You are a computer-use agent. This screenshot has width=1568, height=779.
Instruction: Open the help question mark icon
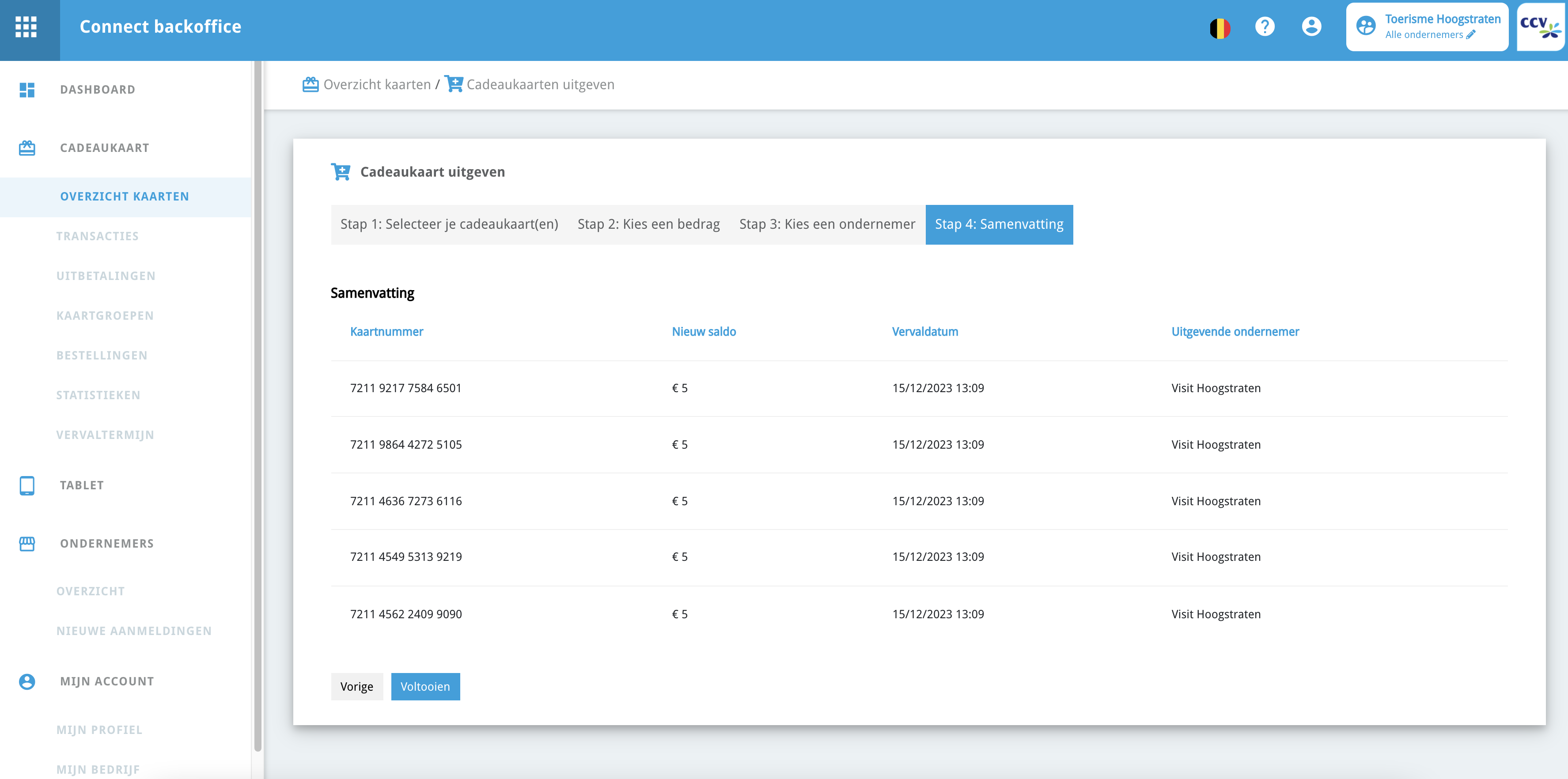(x=1264, y=27)
